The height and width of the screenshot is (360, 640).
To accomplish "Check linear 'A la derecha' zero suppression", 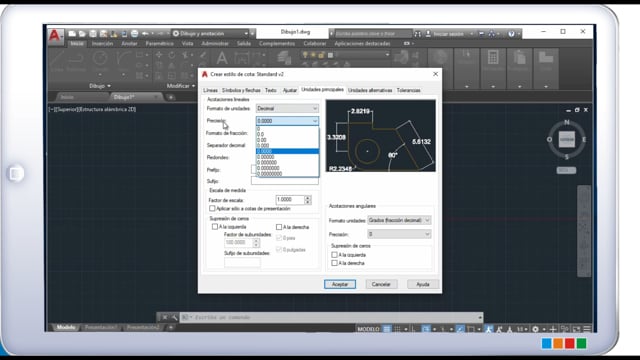I will coord(279,227).
